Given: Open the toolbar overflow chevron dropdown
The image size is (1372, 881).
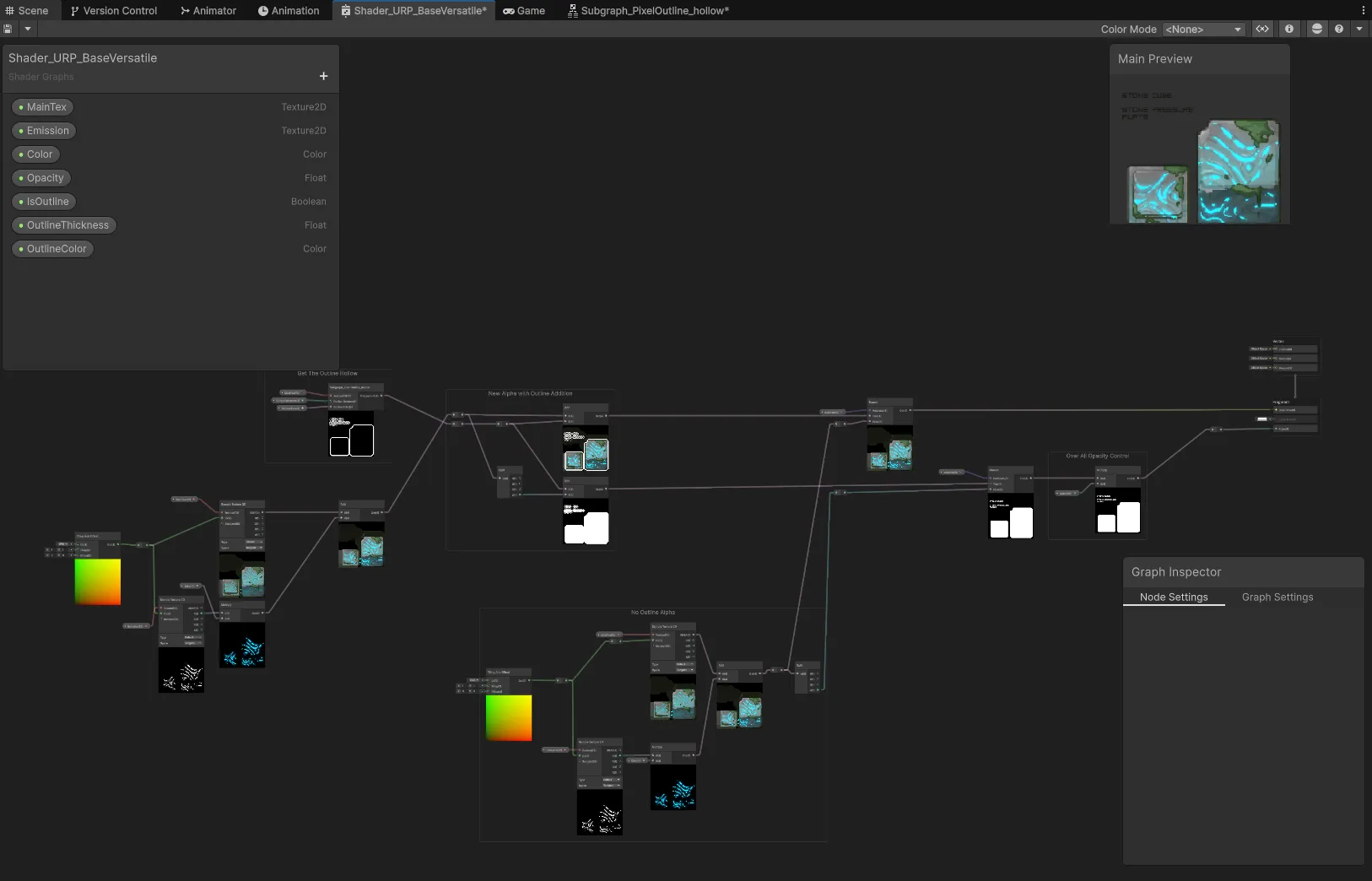Looking at the screenshot, I should pyautogui.click(x=1358, y=29).
